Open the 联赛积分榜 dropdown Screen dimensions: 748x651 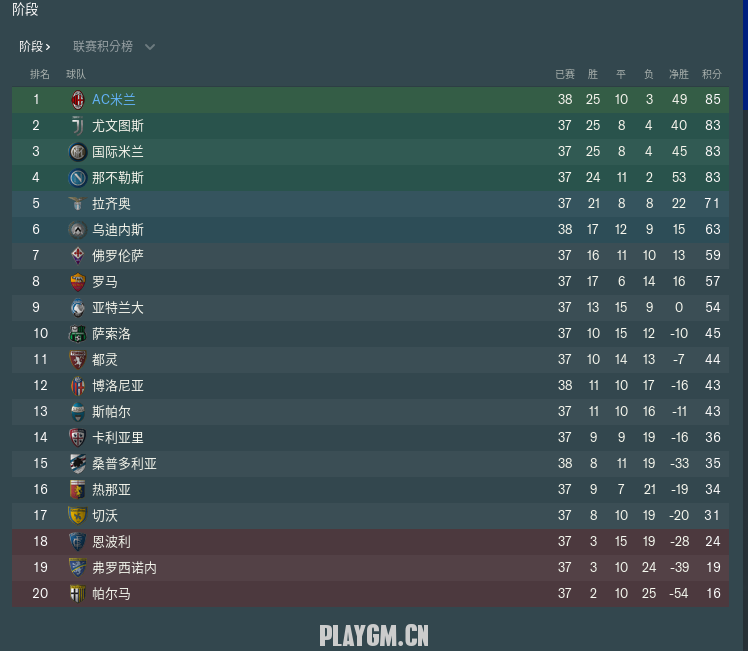tap(103, 46)
